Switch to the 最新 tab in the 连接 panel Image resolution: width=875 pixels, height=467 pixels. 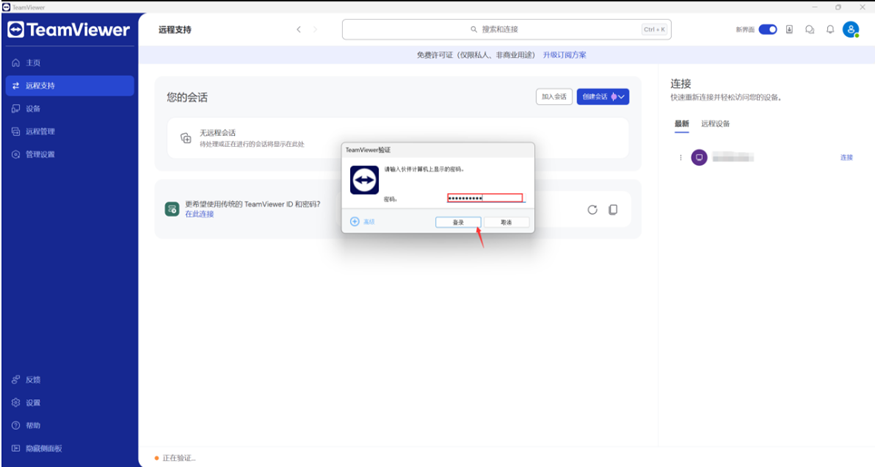[x=682, y=124]
